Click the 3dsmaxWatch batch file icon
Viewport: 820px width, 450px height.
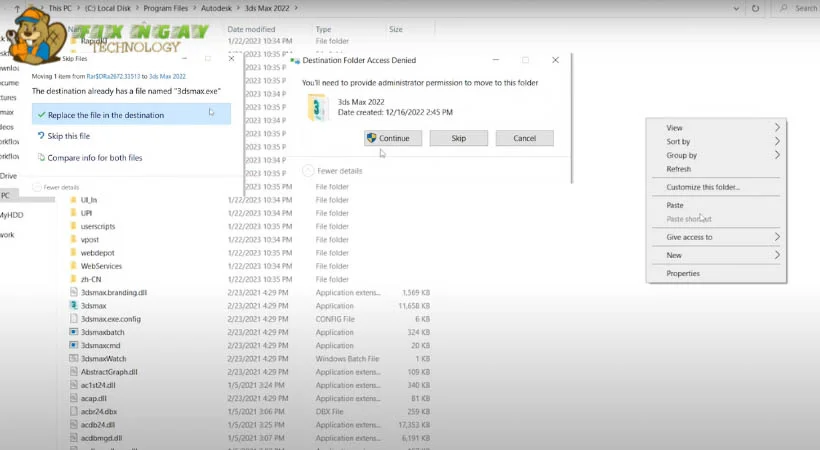[73, 358]
